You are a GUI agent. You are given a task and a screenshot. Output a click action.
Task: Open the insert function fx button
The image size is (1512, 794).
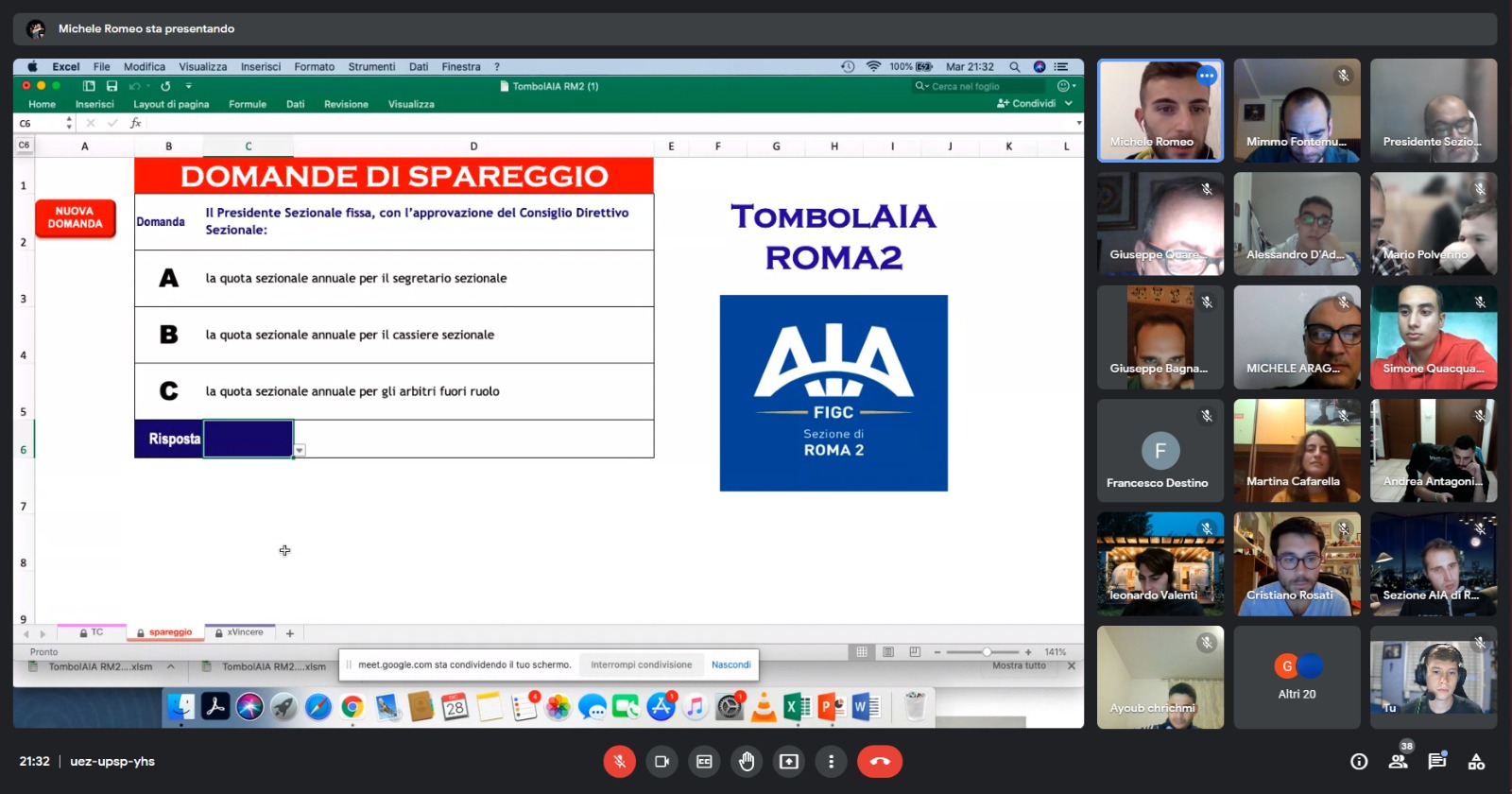pos(136,124)
